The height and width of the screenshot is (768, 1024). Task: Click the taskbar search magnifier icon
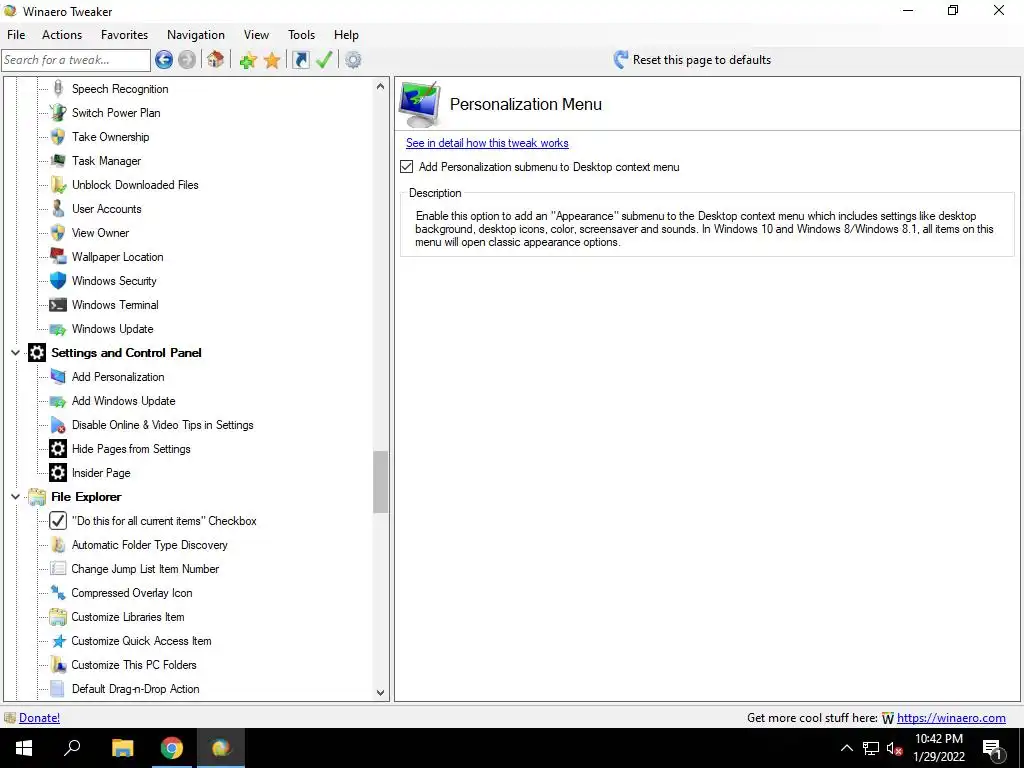(72, 748)
